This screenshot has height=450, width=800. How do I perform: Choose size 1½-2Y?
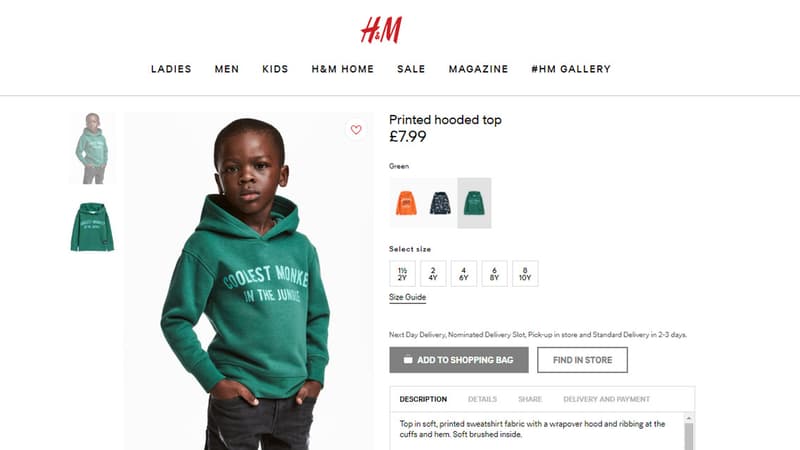(403, 274)
